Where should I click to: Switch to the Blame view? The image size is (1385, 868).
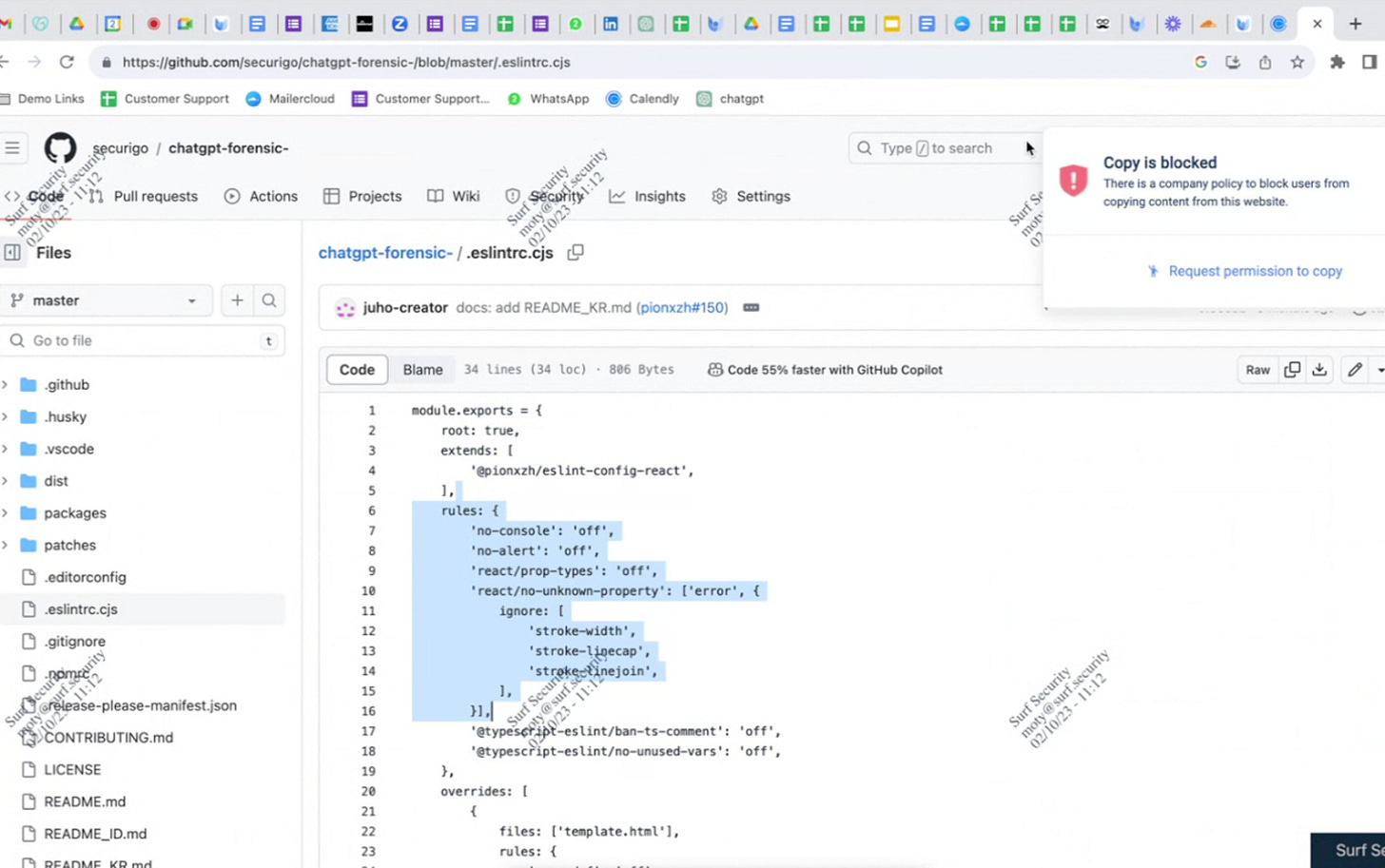(x=422, y=370)
